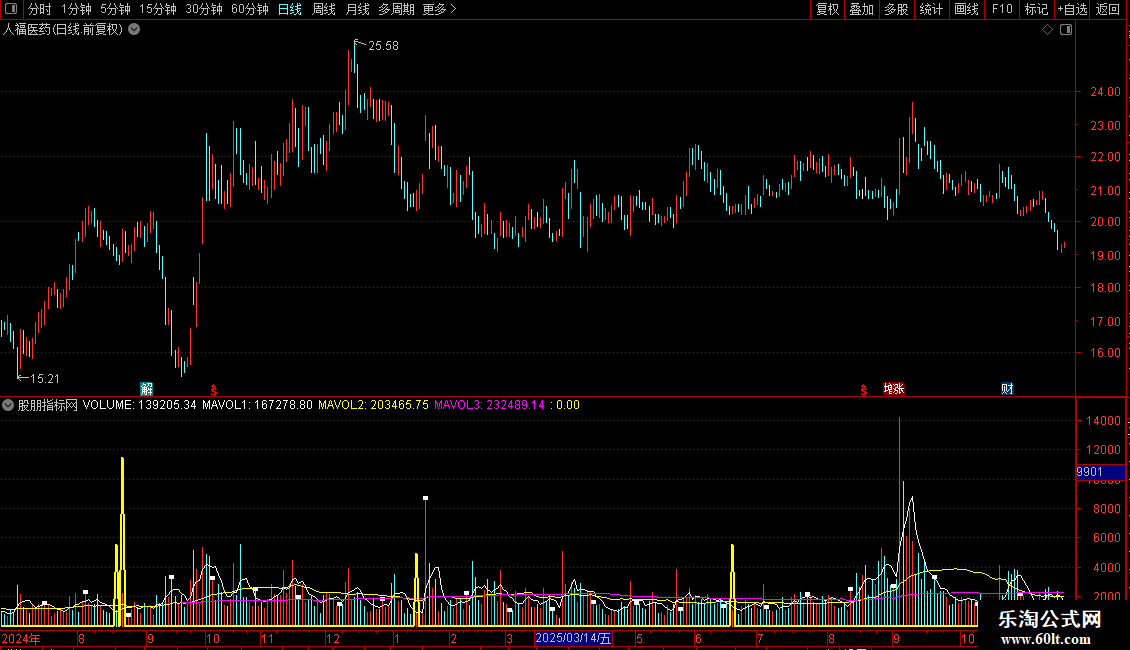Click the 统计 statistics button
The height and width of the screenshot is (650, 1130).
coord(930,9)
